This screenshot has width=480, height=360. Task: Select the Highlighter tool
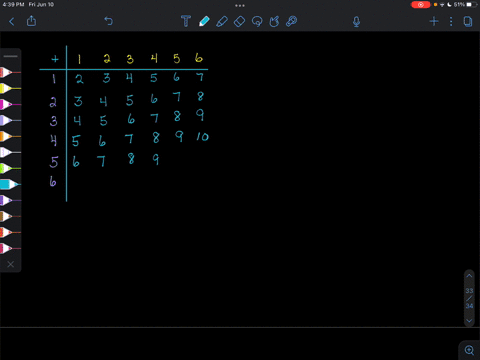tap(222, 21)
